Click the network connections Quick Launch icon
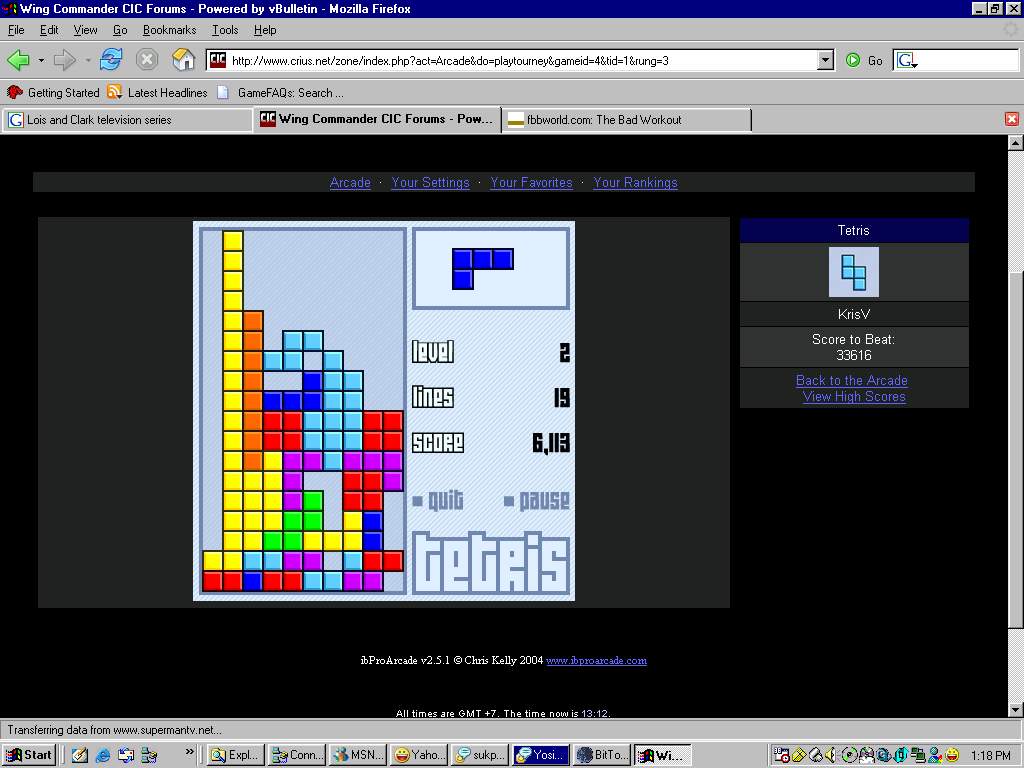Screen dimensions: 1024x768 tap(149, 755)
